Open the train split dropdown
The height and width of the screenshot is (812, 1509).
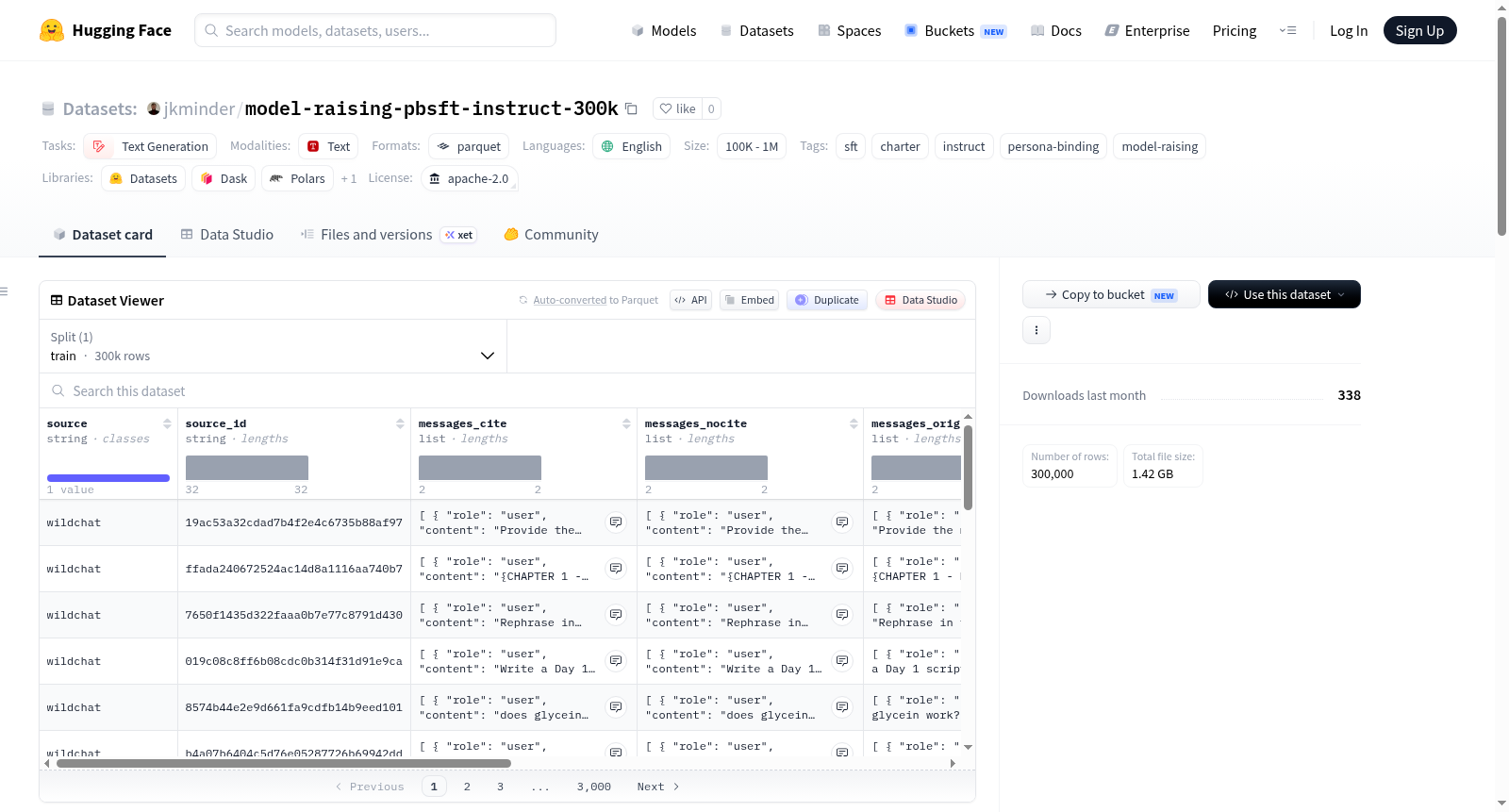pyautogui.click(x=273, y=346)
